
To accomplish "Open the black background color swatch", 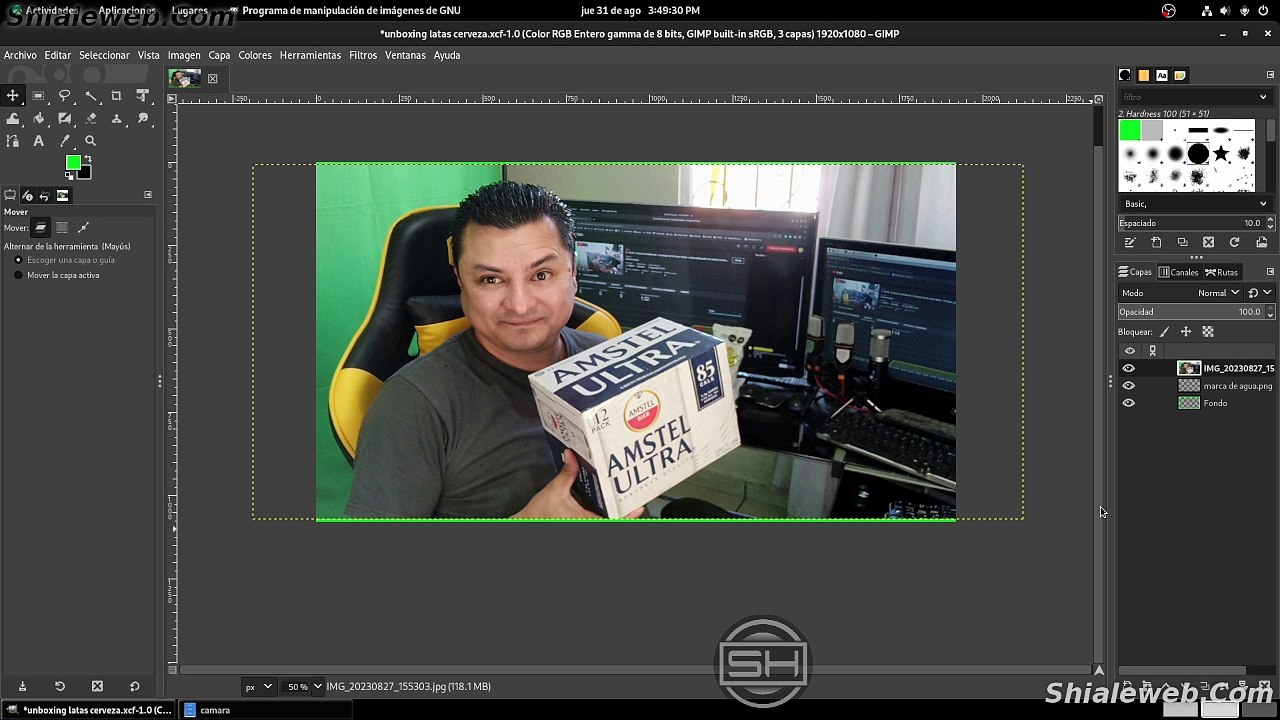I will tap(86, 173).
